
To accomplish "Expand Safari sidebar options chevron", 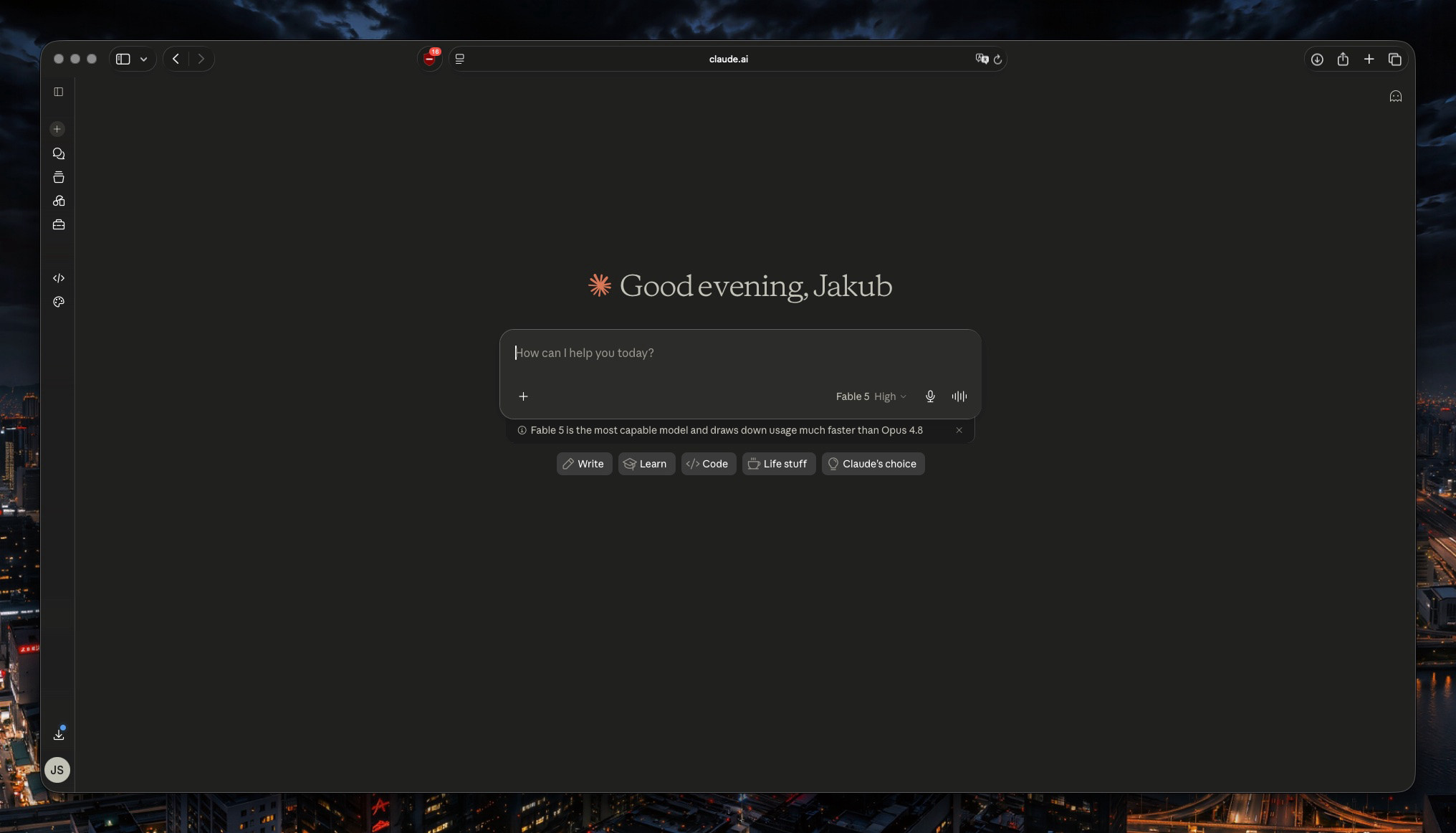I will pyautogui.click(x=143, y=59).
